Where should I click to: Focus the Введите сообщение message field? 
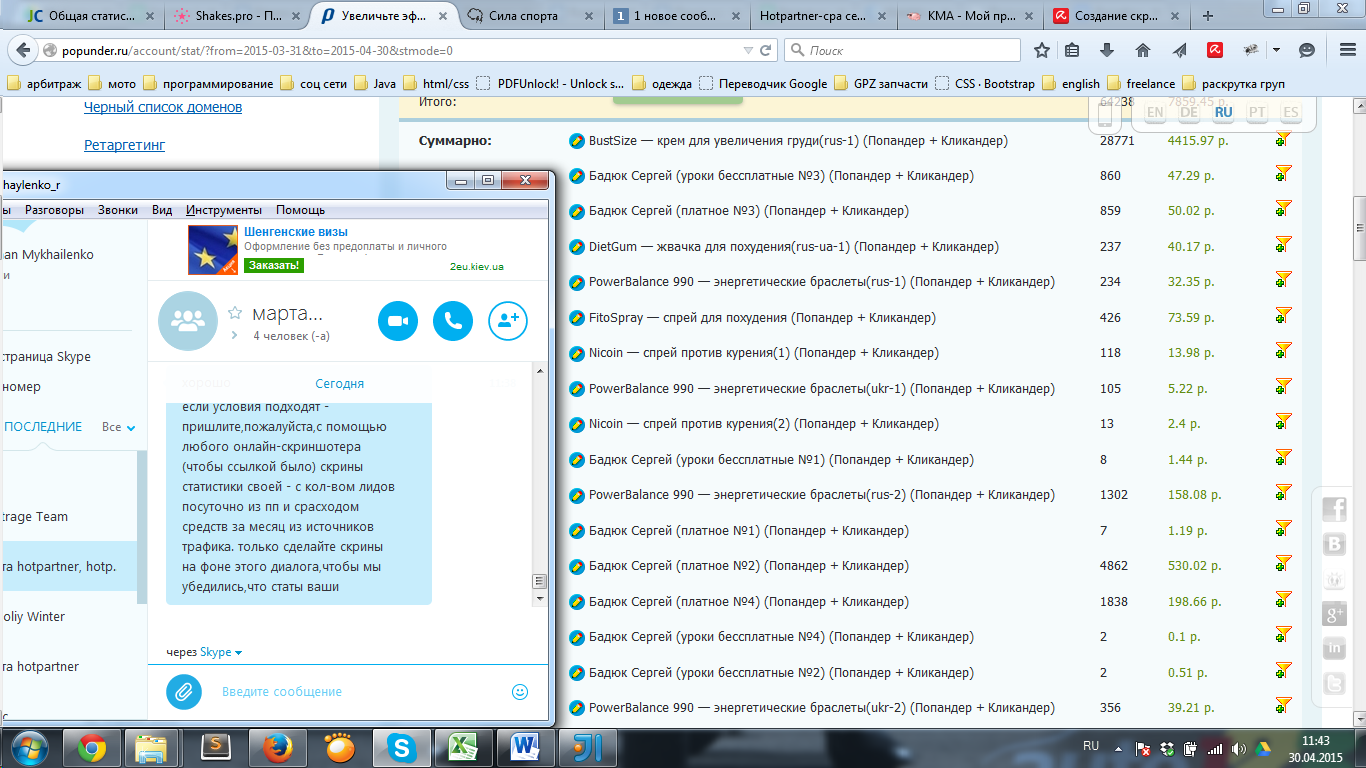360,691
